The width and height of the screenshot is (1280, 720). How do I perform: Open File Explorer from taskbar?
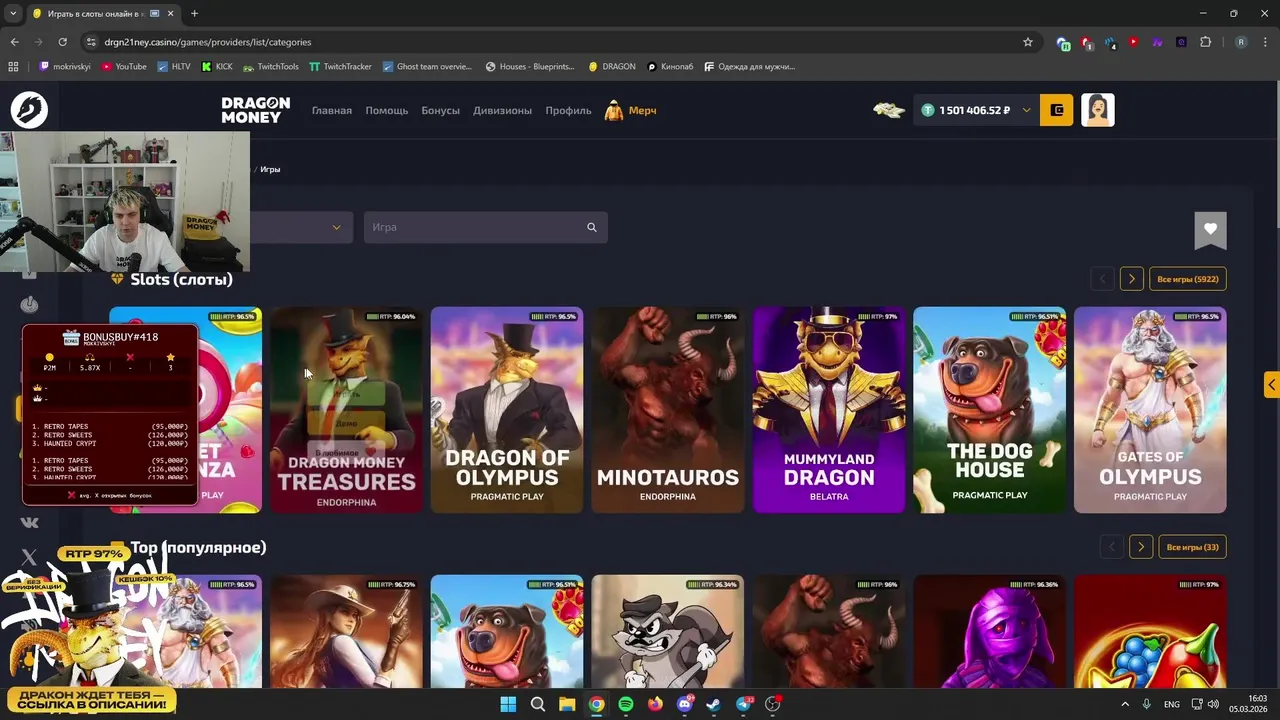567,704
